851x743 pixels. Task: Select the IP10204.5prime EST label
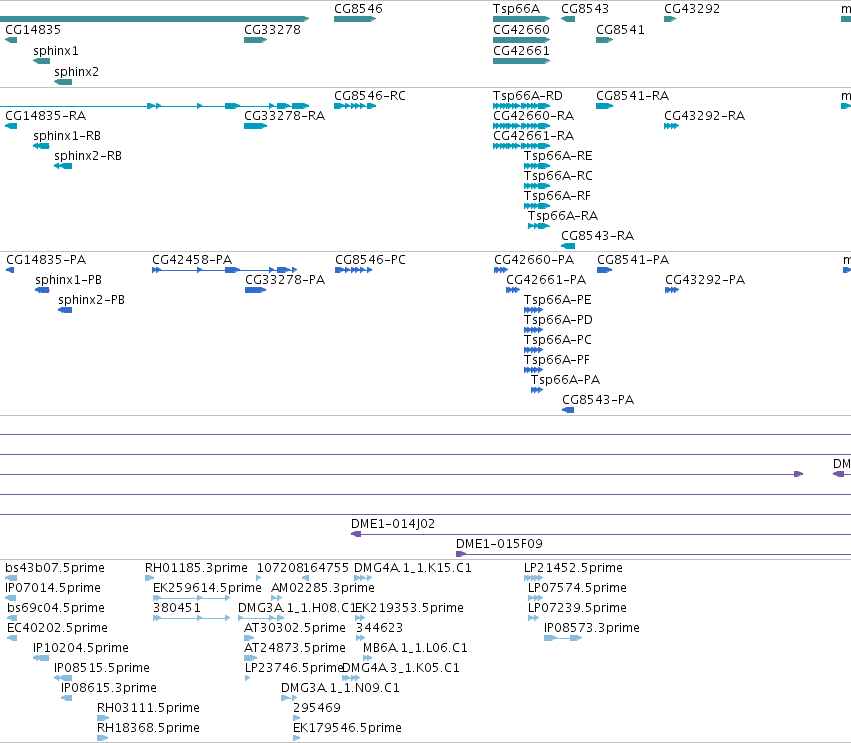81,648
